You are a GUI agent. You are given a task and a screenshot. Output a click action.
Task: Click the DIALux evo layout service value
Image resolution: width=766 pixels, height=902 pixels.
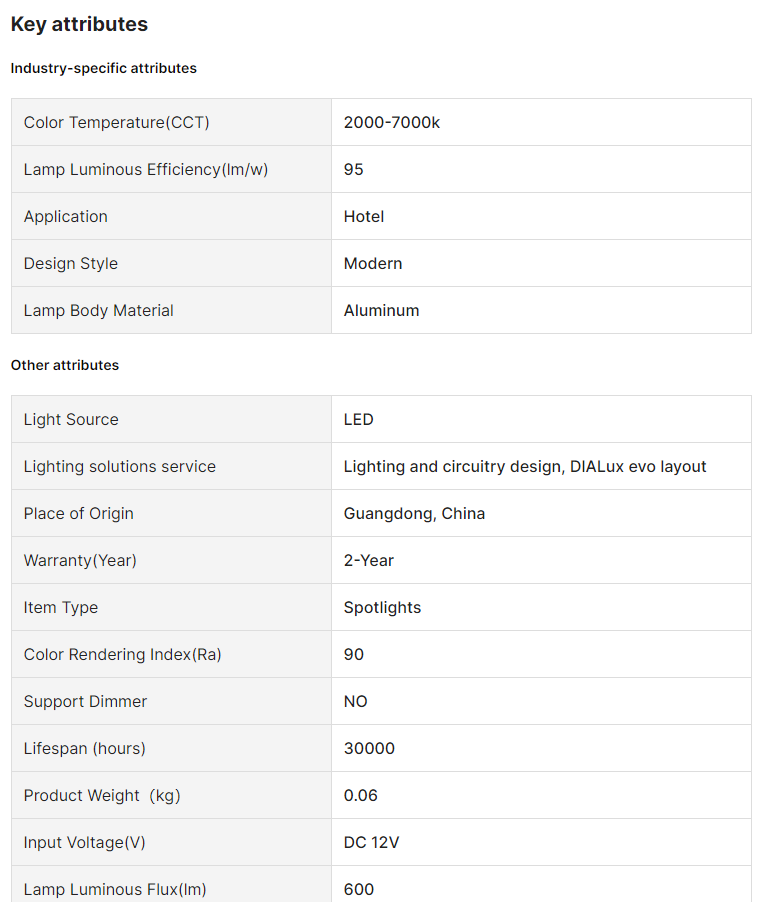click(525, 466)
